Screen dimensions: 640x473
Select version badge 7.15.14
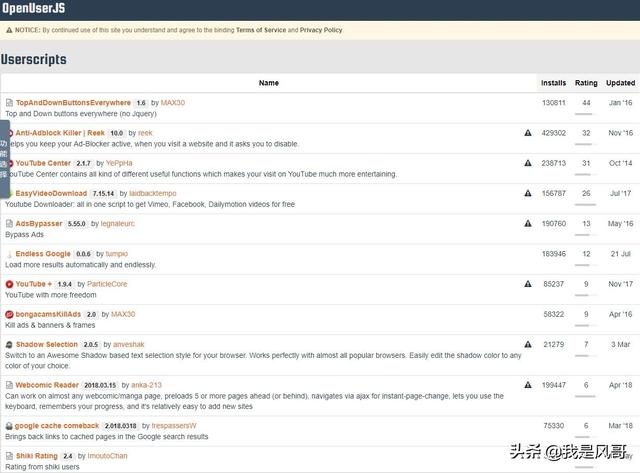tap(103, 193)
